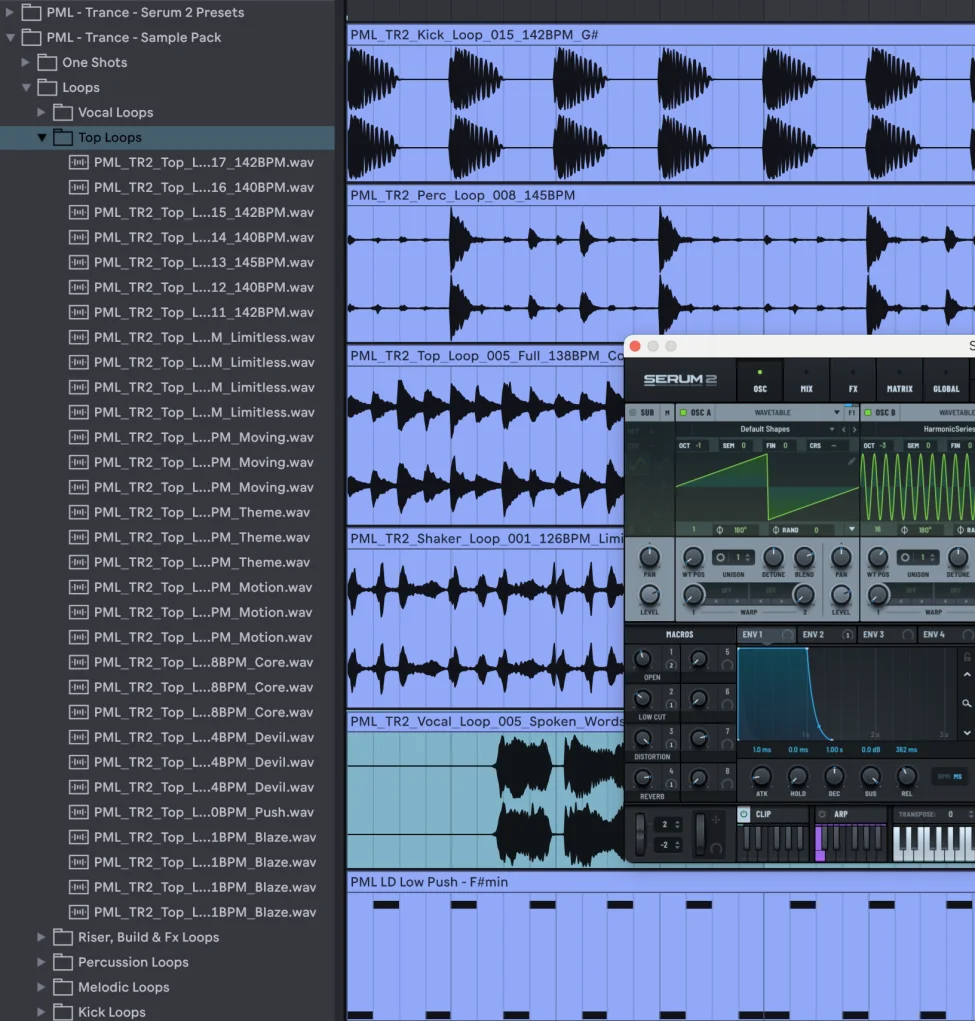Select the ENV 2 envelope tab
The width and height of the screenshot is (975, 1021).
(x=814, y=635)
